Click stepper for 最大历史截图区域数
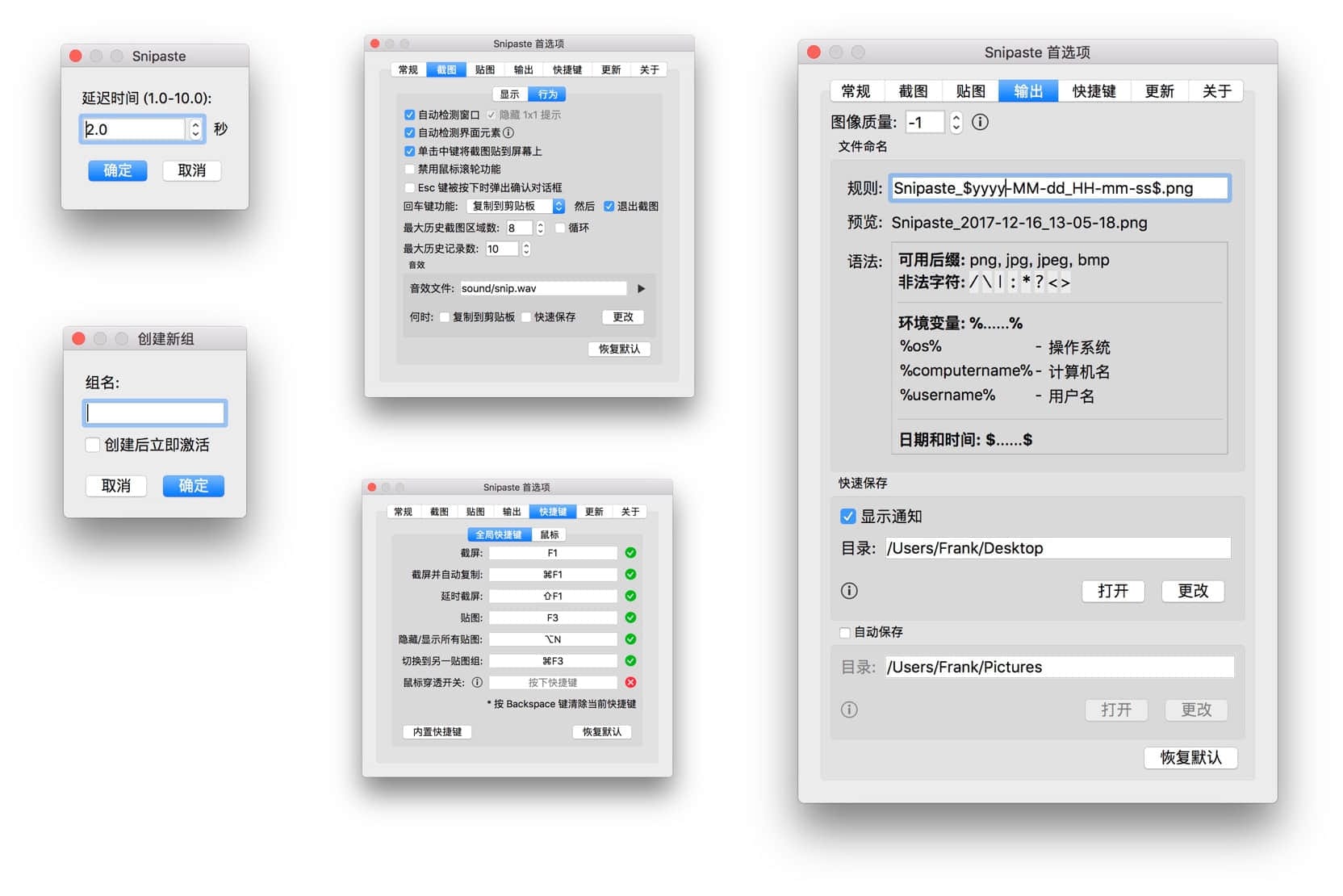 [x=541, y=228]
